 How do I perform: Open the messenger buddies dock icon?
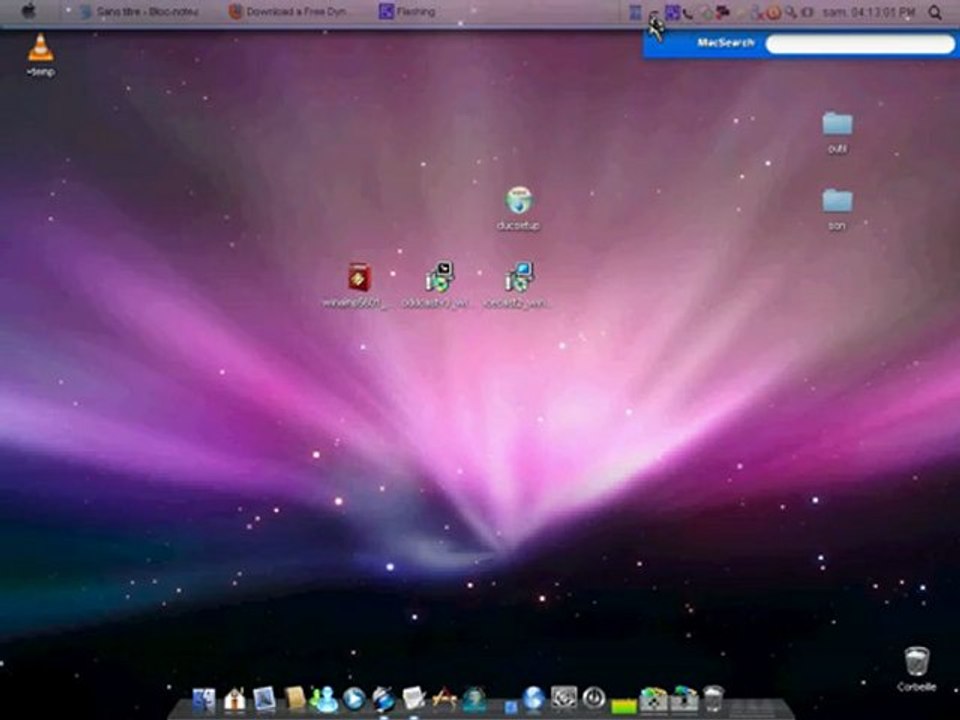point(324,699)
